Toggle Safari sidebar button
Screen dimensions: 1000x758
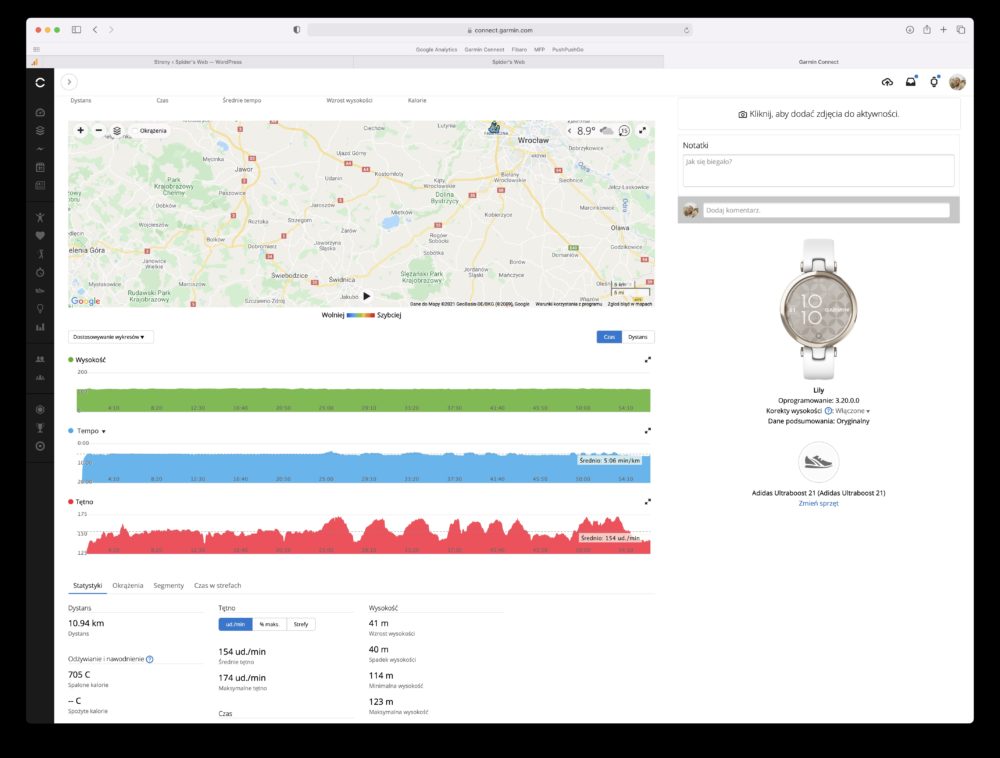click(x=77, y=29)
